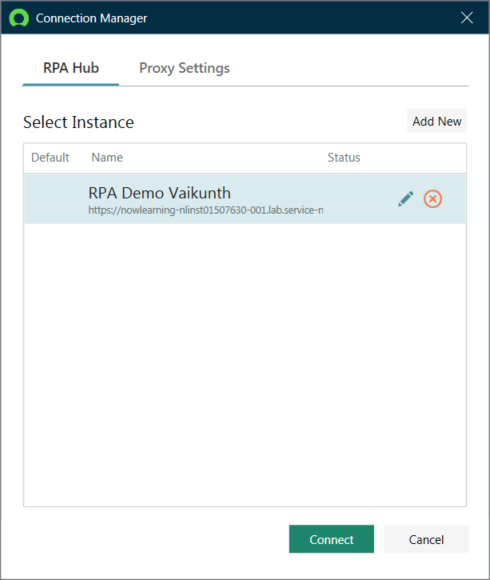Open the Proxy Settings tab
This screenshot has height=580, width=490.
[x=184, y=68]
